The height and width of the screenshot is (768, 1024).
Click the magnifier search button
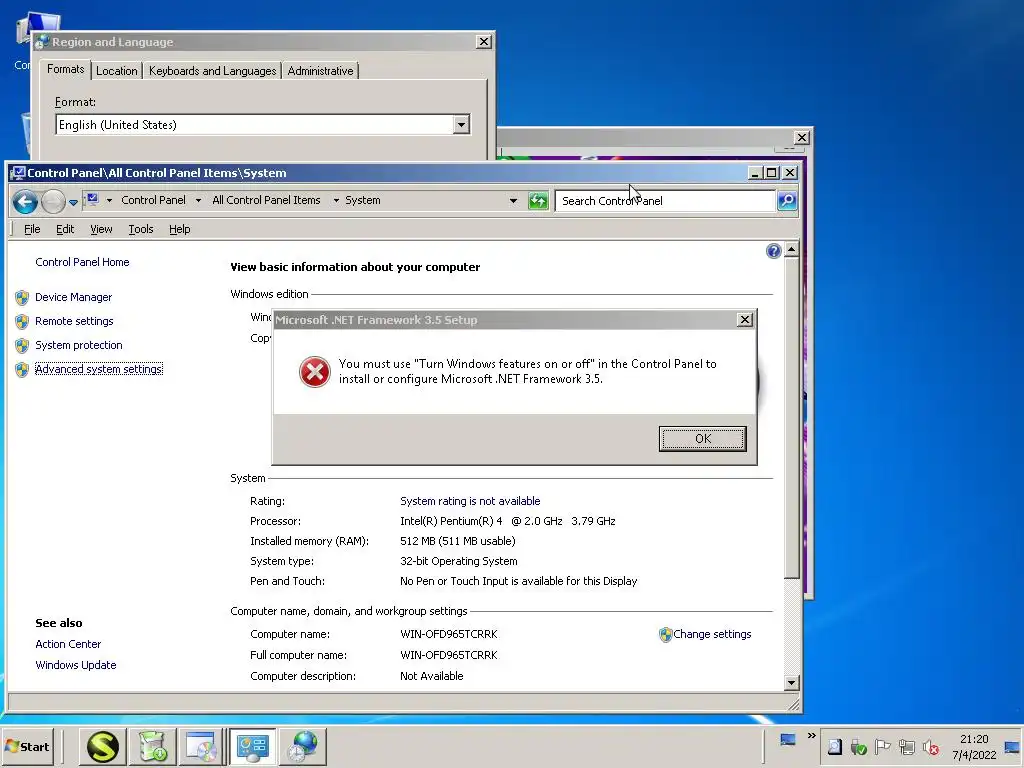click(x=787, y=200)
